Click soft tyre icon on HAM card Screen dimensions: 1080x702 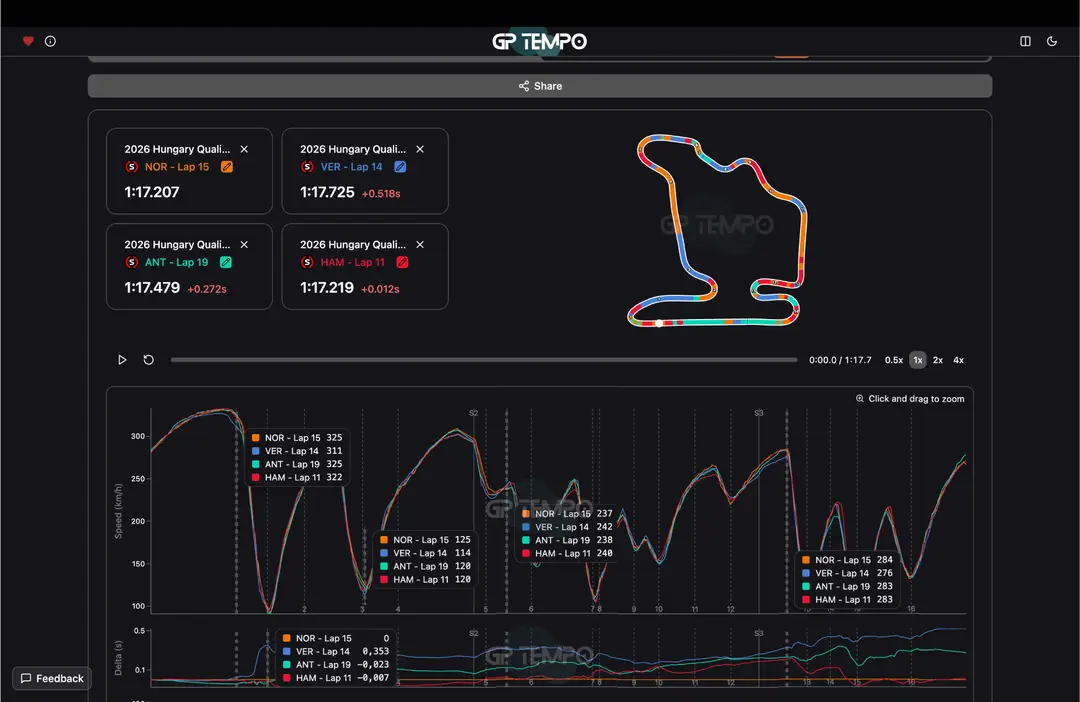coord(307,262)
